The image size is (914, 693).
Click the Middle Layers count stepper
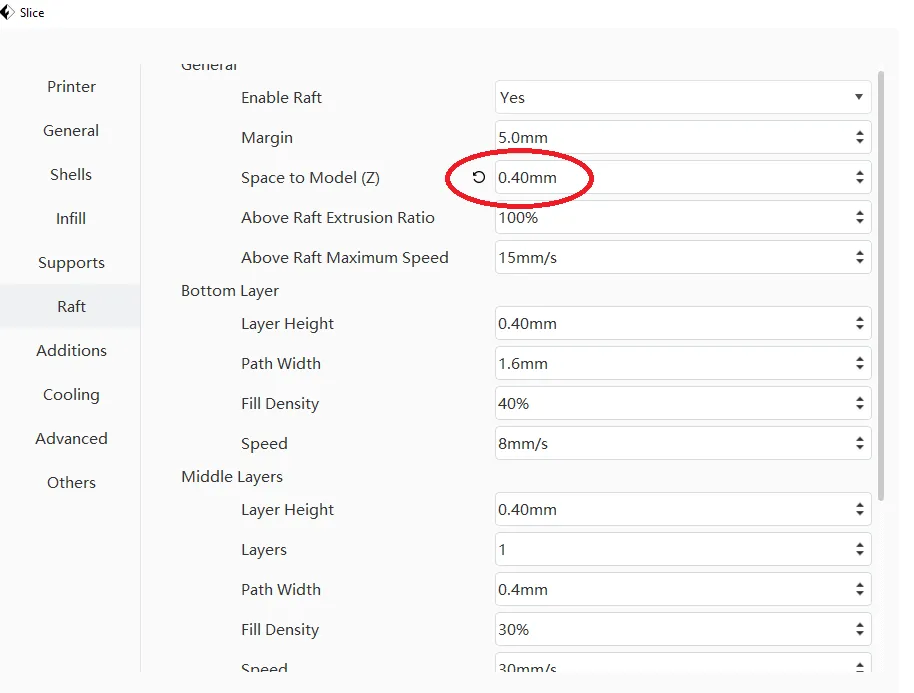[x=860, y=549]
